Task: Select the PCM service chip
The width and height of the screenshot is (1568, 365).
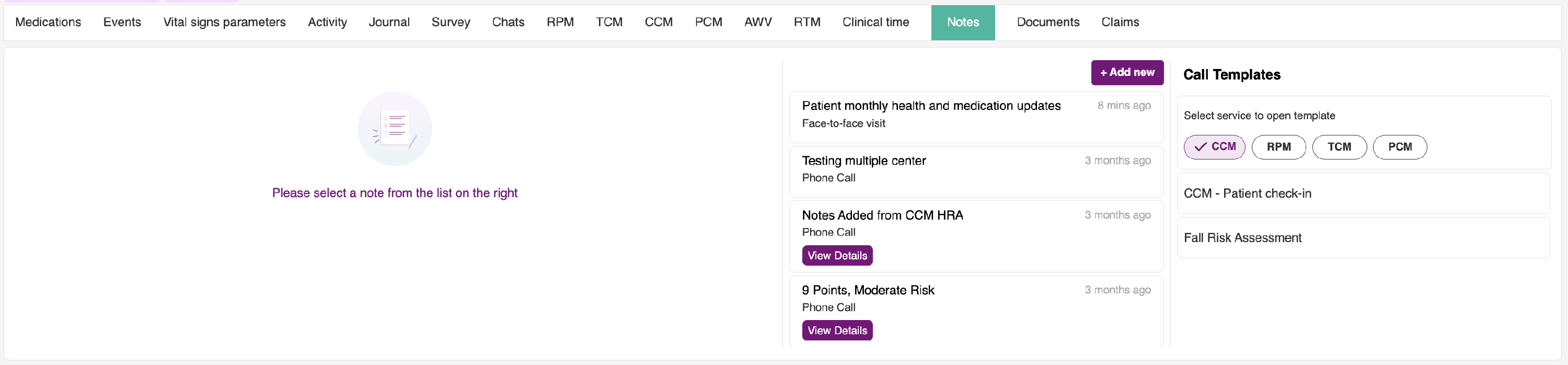Action: (1399, 147)
